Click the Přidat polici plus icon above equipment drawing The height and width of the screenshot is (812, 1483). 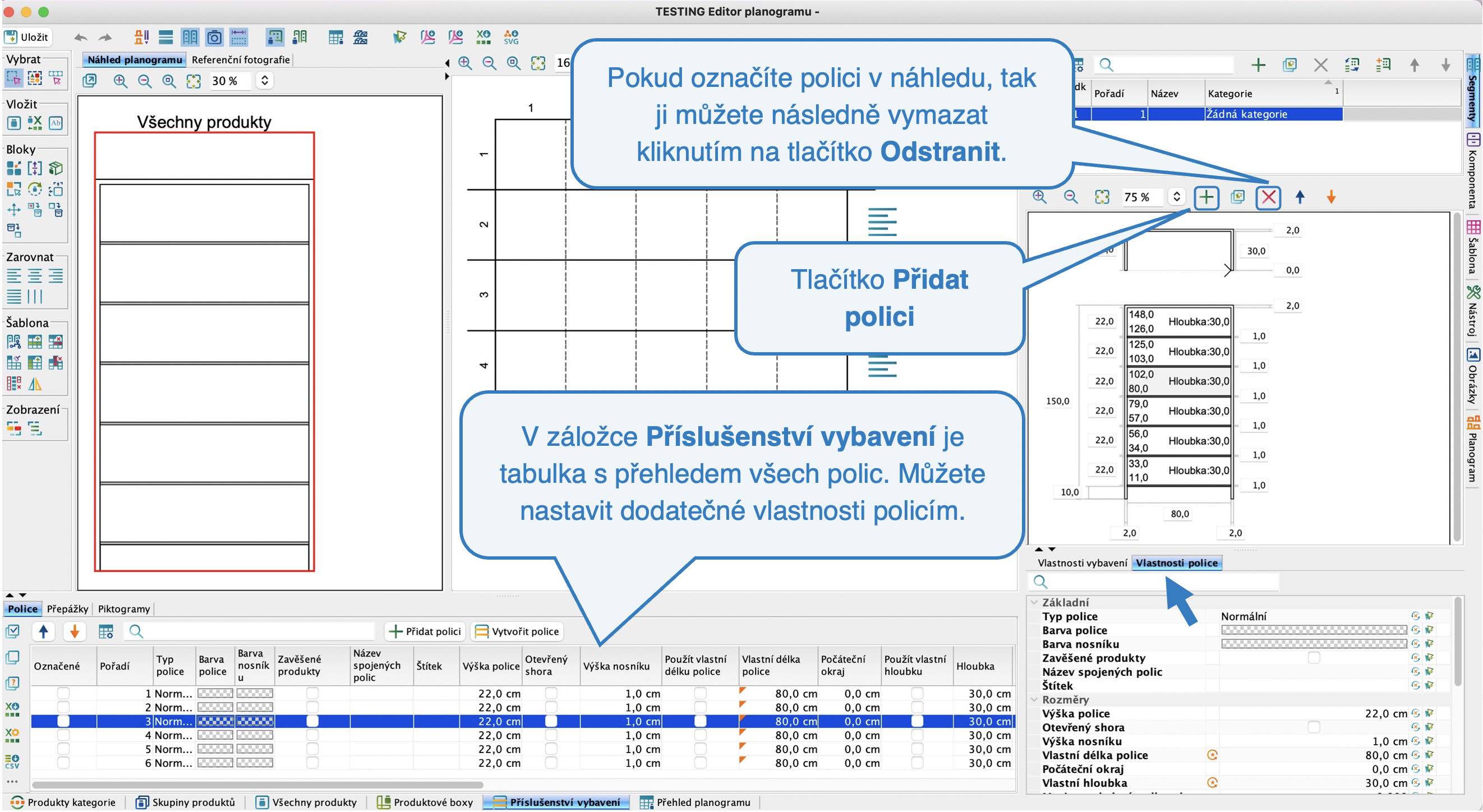[x=1205, y=197]
